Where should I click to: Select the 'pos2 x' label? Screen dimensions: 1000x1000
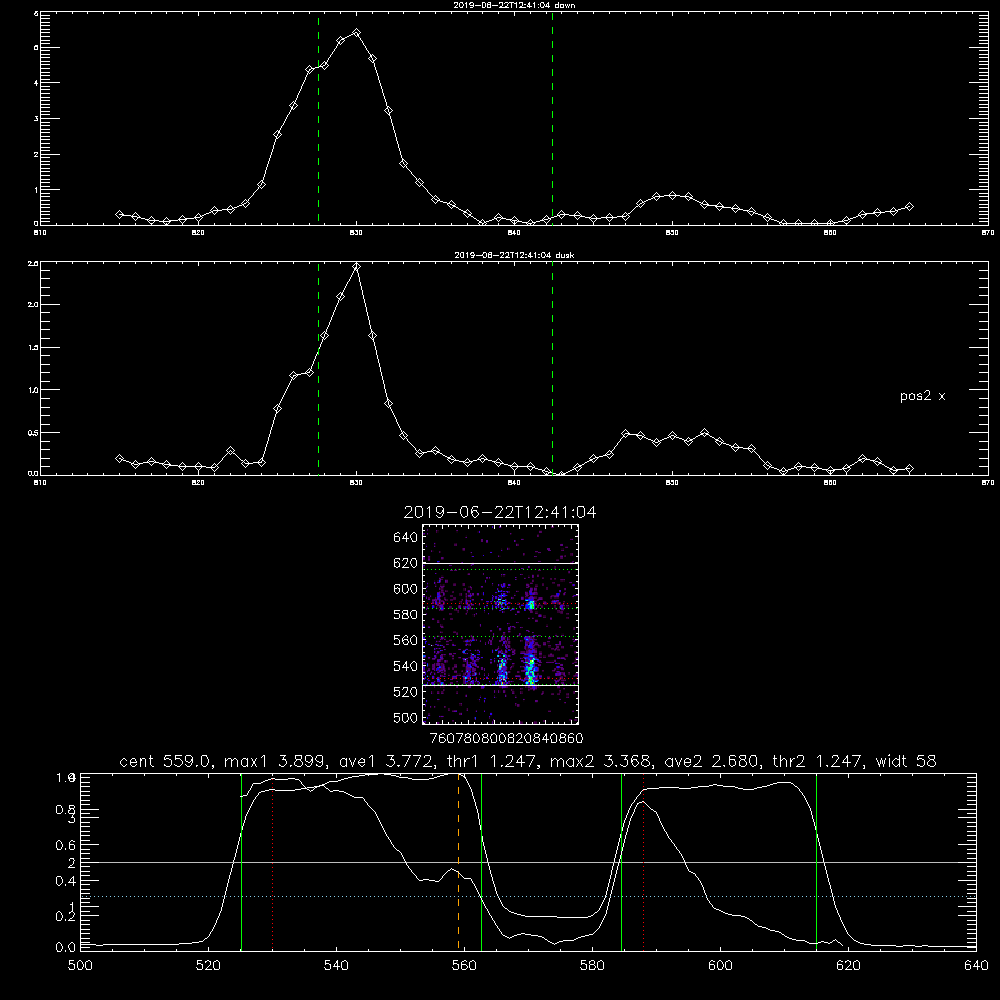(x=922, y=396)
